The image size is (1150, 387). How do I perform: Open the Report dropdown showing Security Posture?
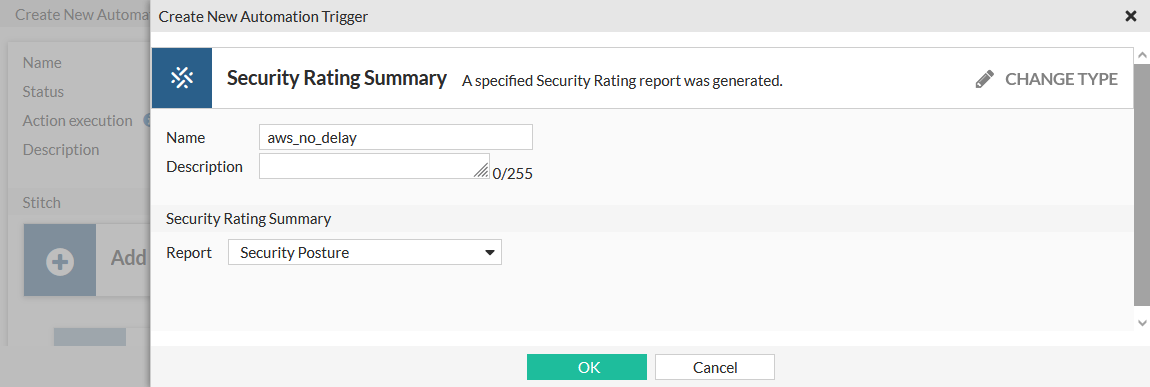click(365, 253)
